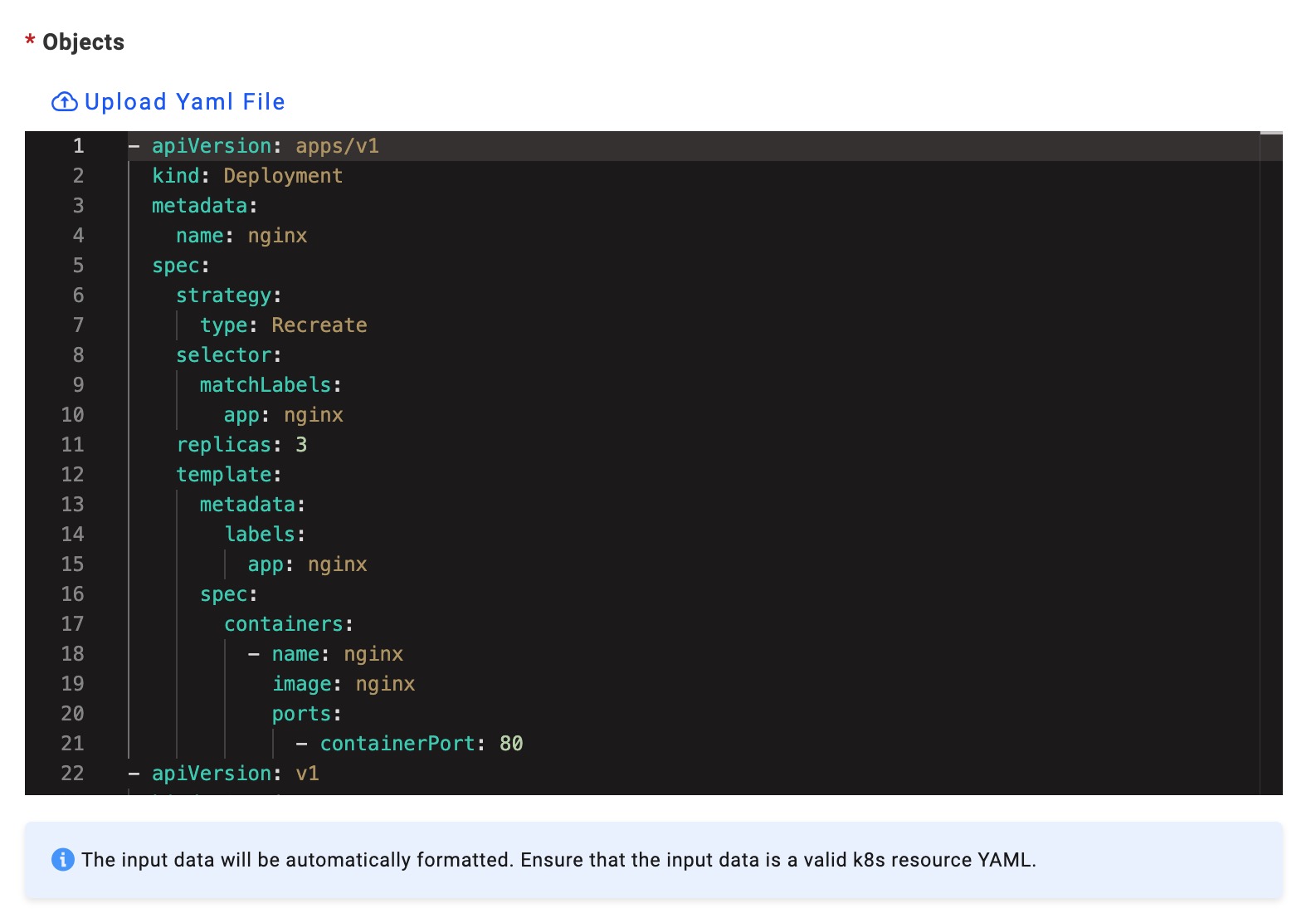Viewport: 1316px width, 918px height.
Task: Click the 'containers' key on line 17
Action: click(x=284, y=624)
